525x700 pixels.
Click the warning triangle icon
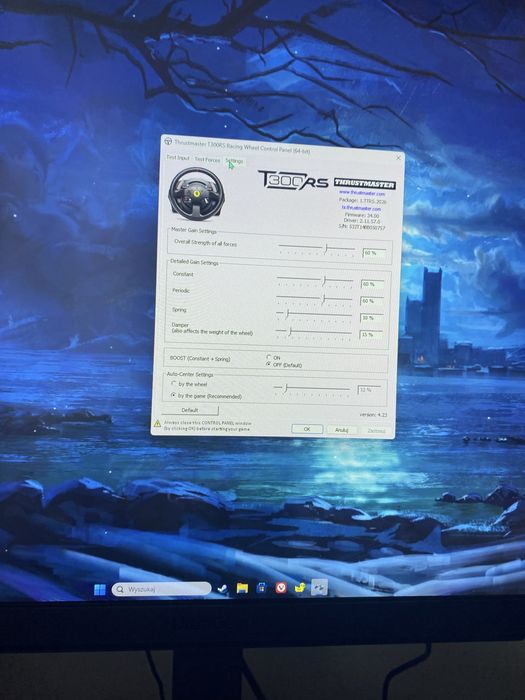coord(157,423)
